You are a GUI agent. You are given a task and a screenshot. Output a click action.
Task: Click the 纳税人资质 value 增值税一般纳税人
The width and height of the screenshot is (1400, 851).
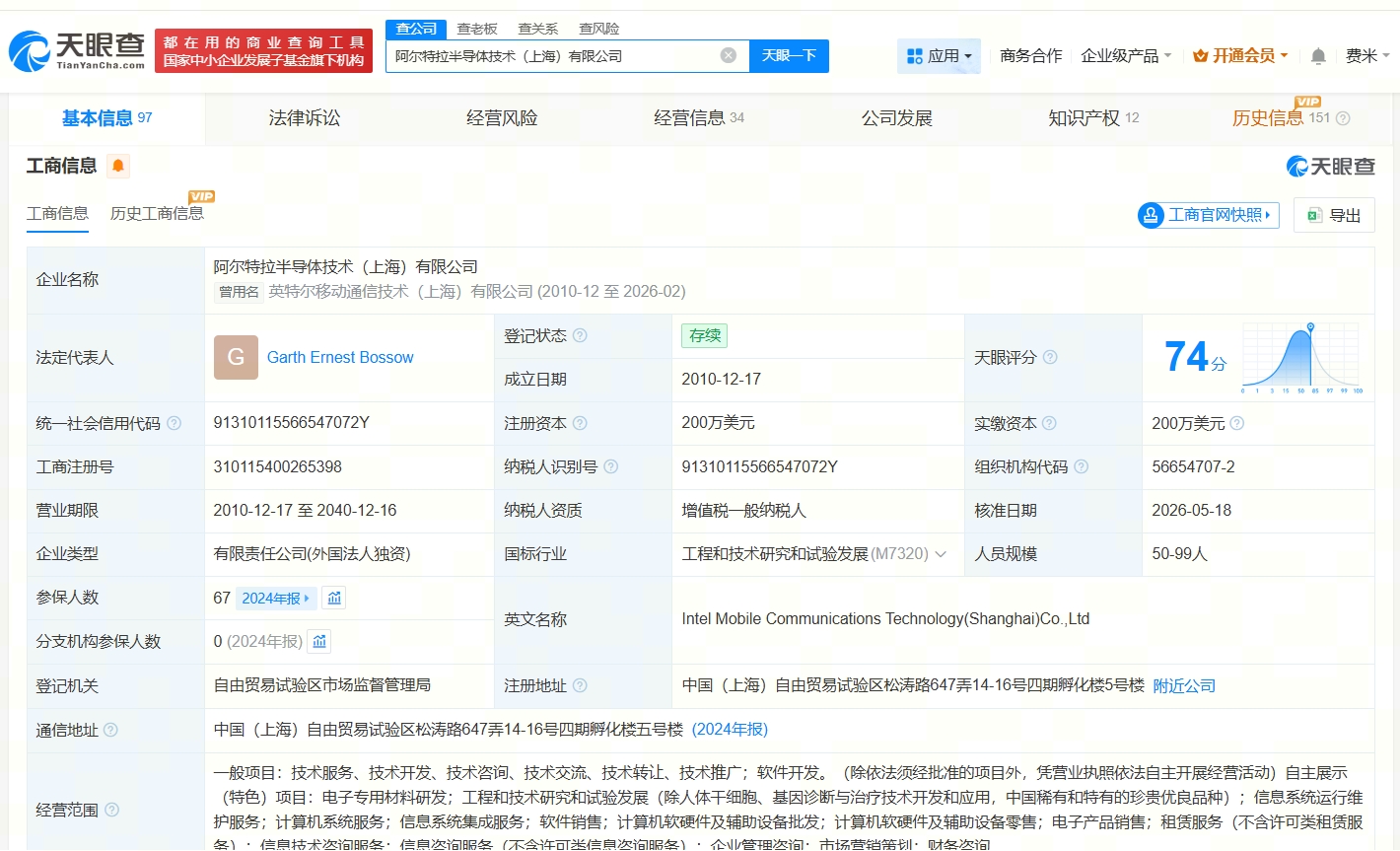click(x=744, y=511)
